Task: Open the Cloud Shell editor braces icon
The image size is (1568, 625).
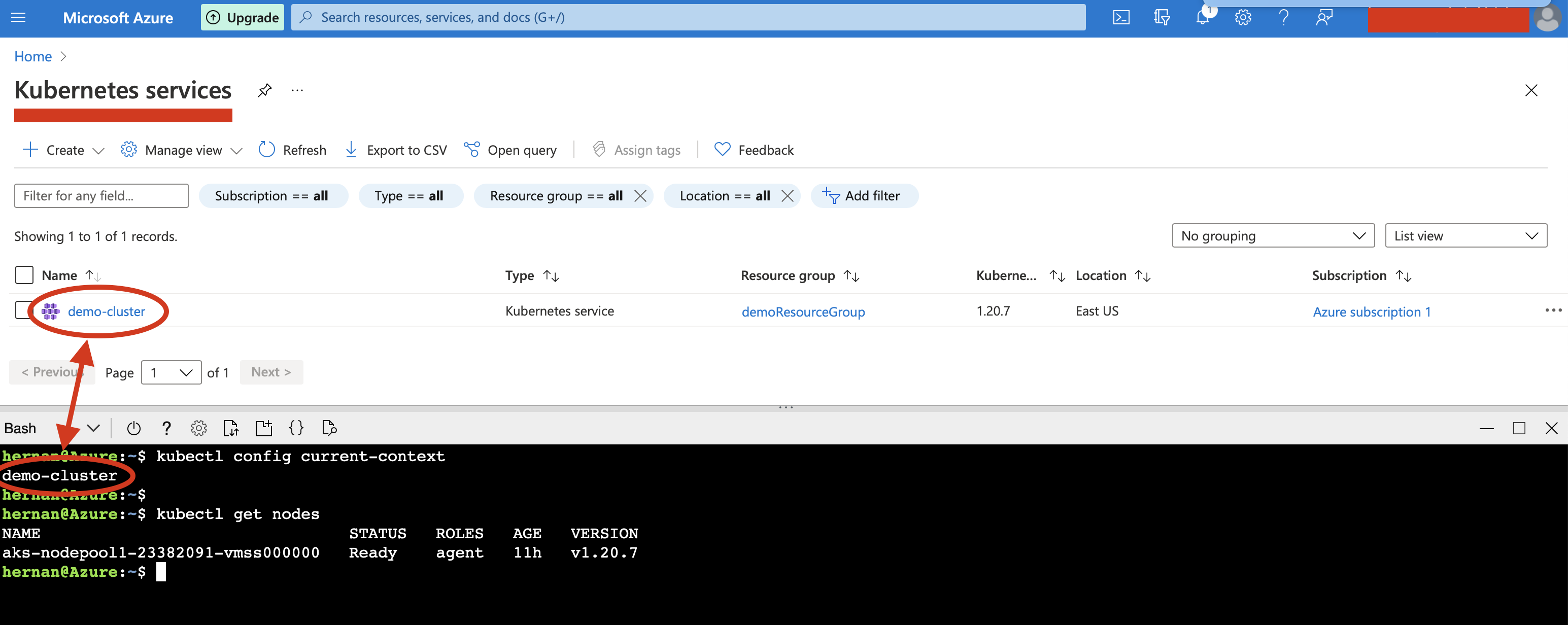Action: click(x=296, y=429)
